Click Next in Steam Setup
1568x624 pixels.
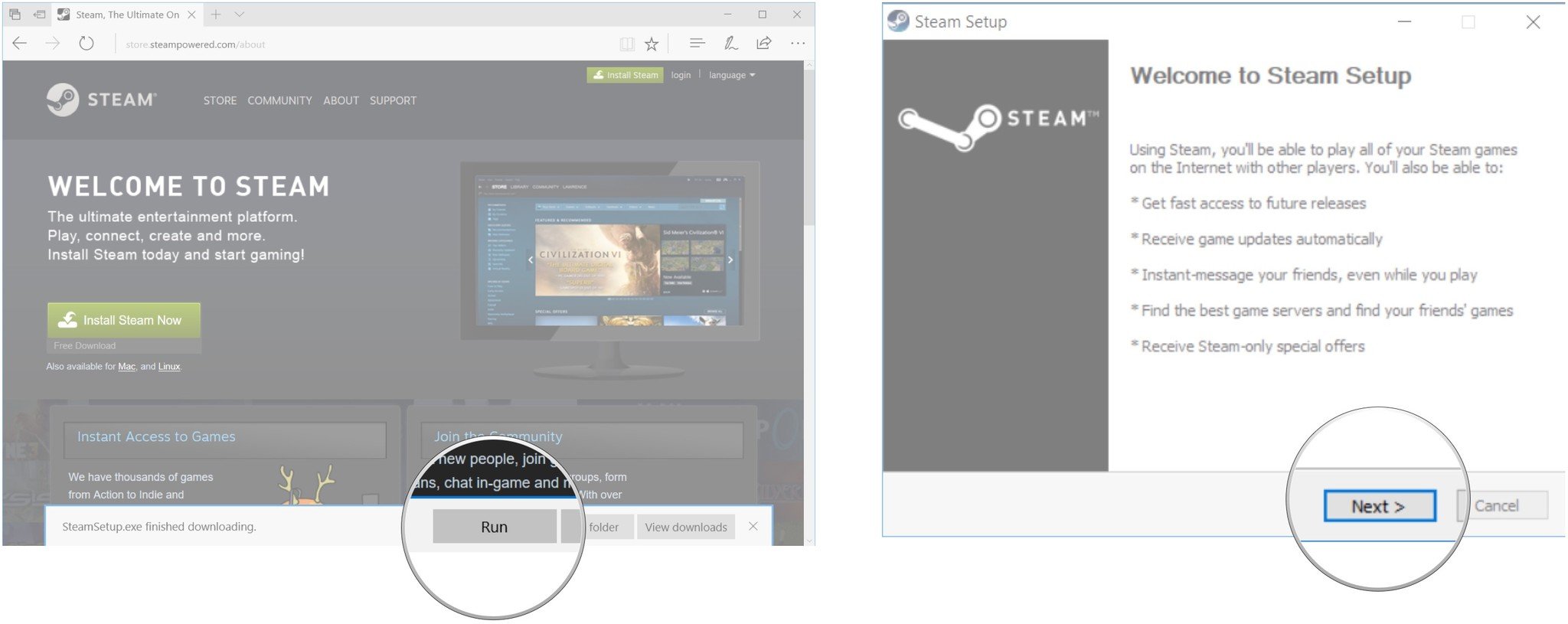point(1379,506)
